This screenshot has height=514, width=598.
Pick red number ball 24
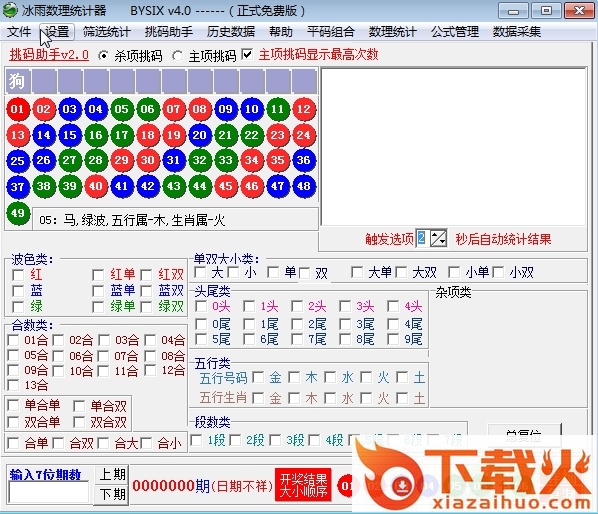coord(304,135)
